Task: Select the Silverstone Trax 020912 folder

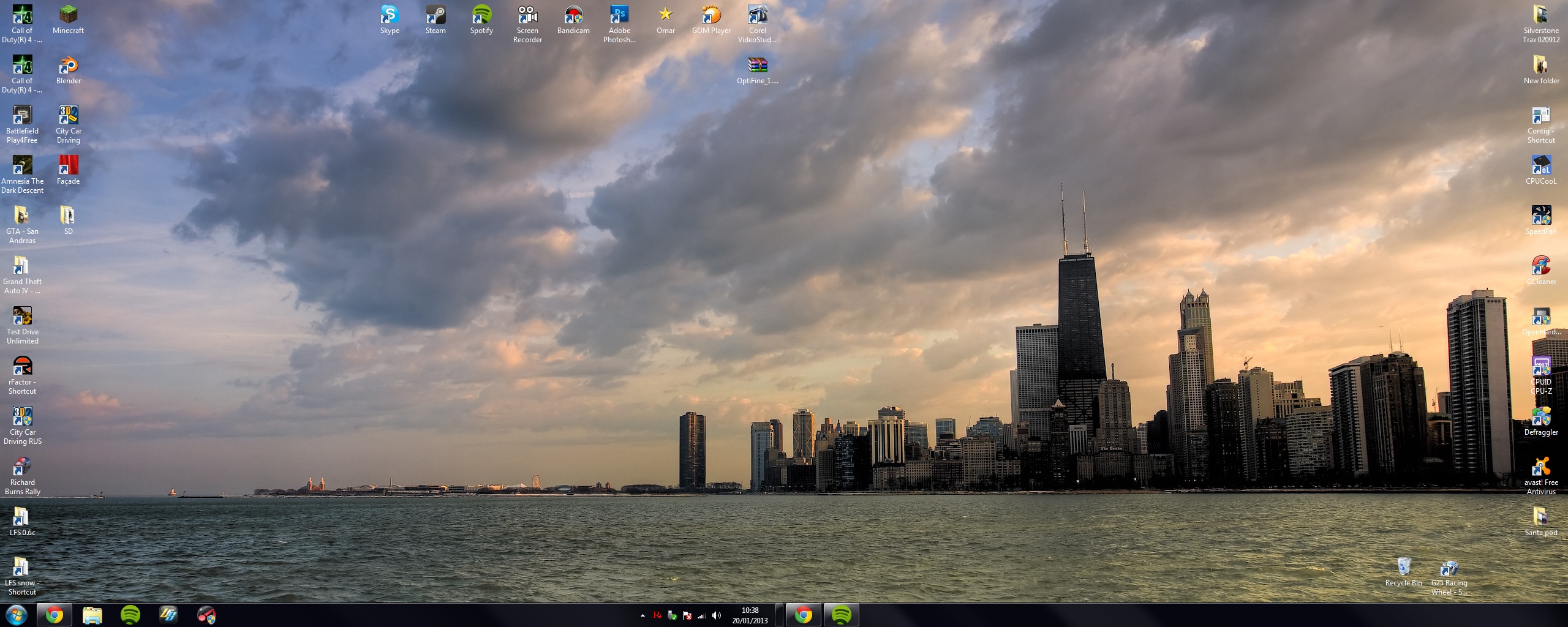Action: point(1541,24)
